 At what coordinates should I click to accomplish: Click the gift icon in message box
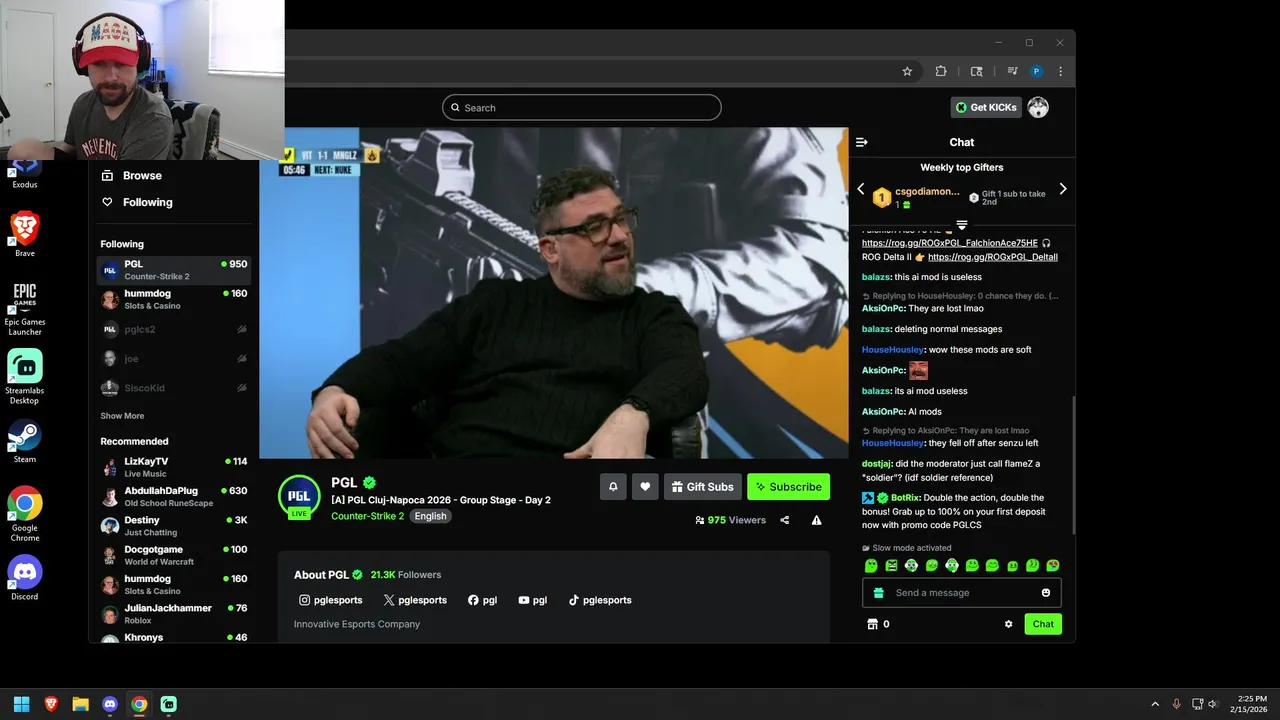tap(879, 593)
